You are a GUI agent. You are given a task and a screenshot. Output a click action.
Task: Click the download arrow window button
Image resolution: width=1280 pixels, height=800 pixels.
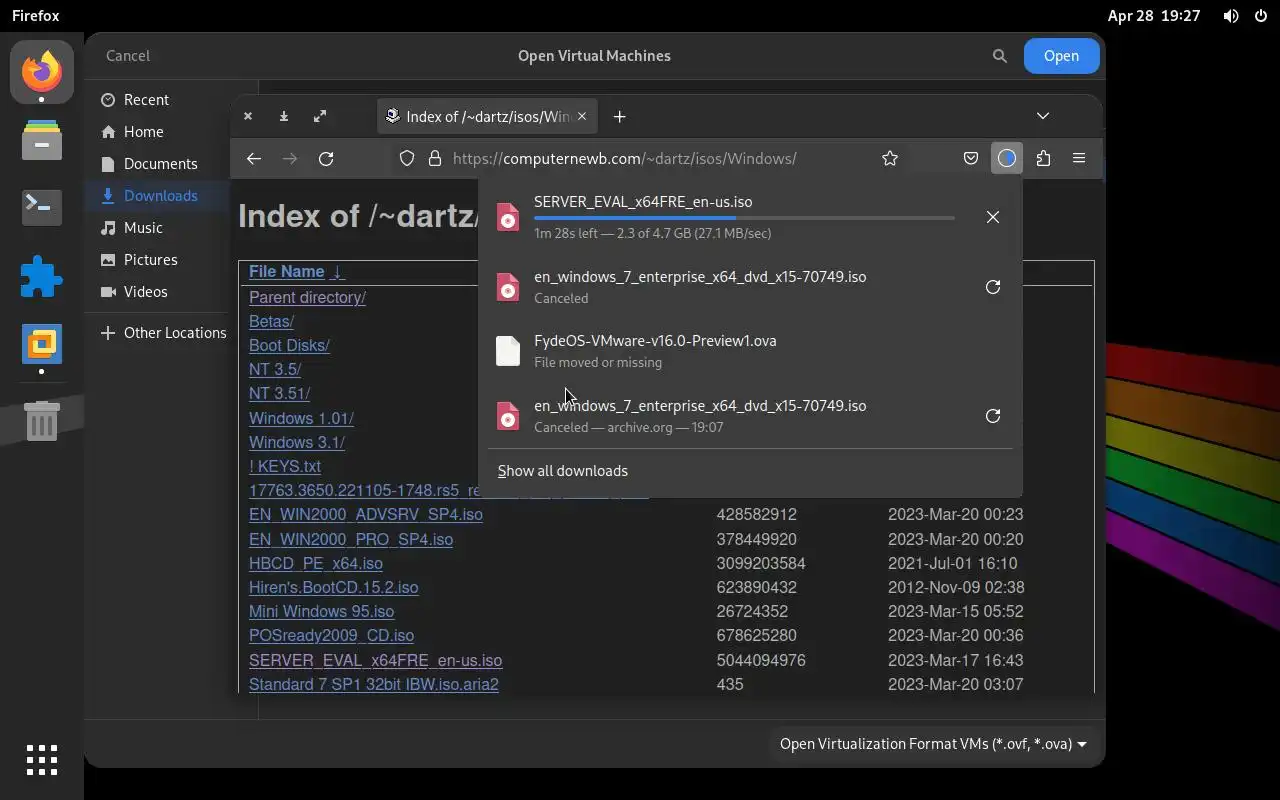pos(284,116)
